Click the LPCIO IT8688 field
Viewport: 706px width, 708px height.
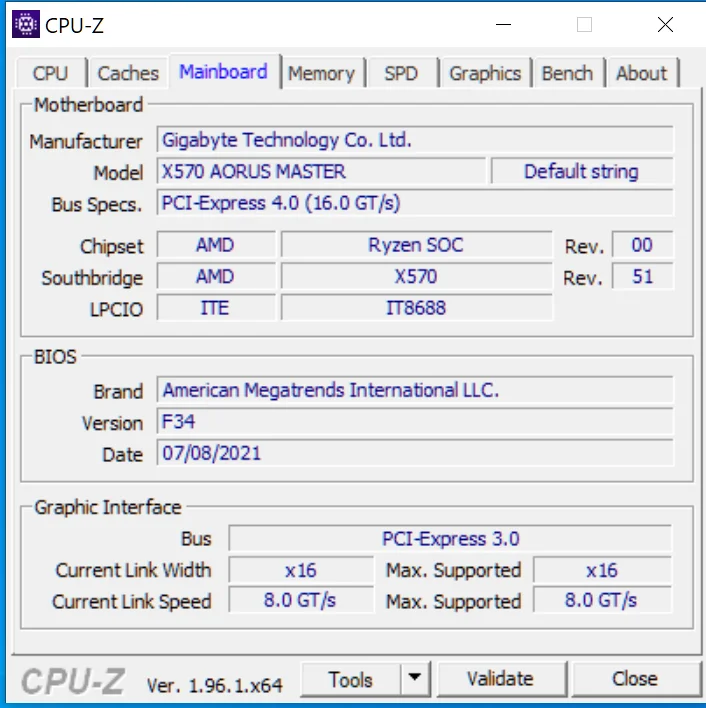pyautogui.click(x=416, y=308)
